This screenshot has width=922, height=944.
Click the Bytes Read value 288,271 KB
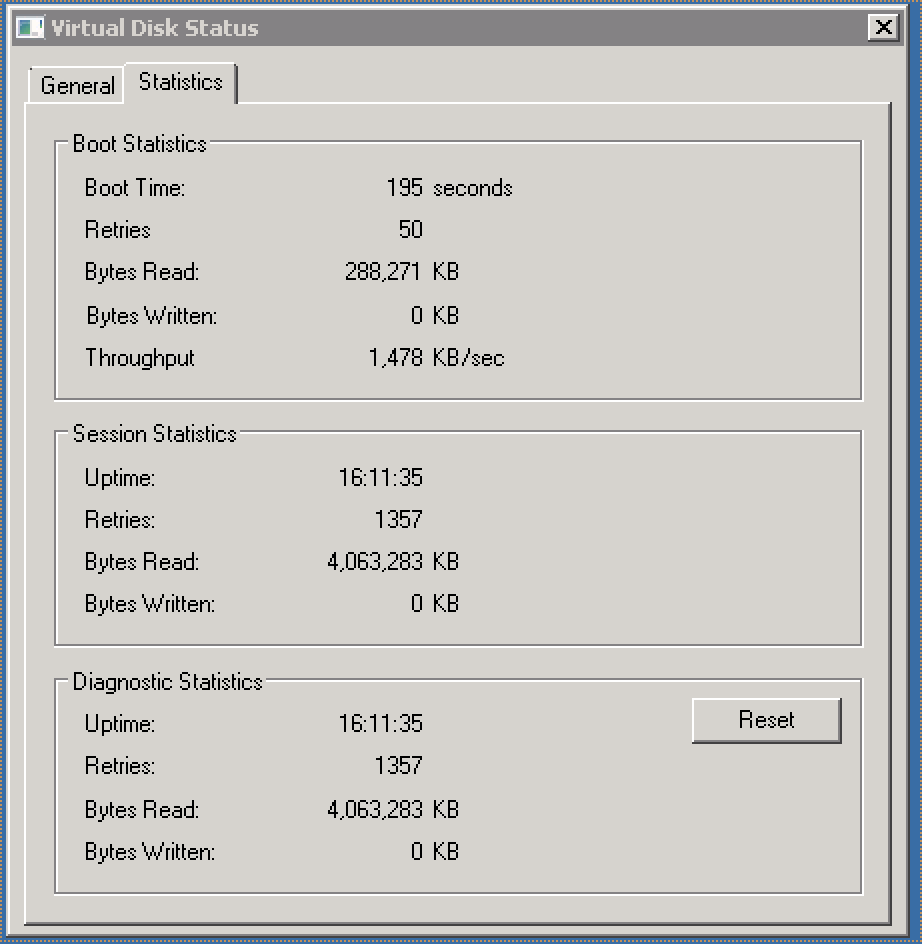[x=402, y=272]
